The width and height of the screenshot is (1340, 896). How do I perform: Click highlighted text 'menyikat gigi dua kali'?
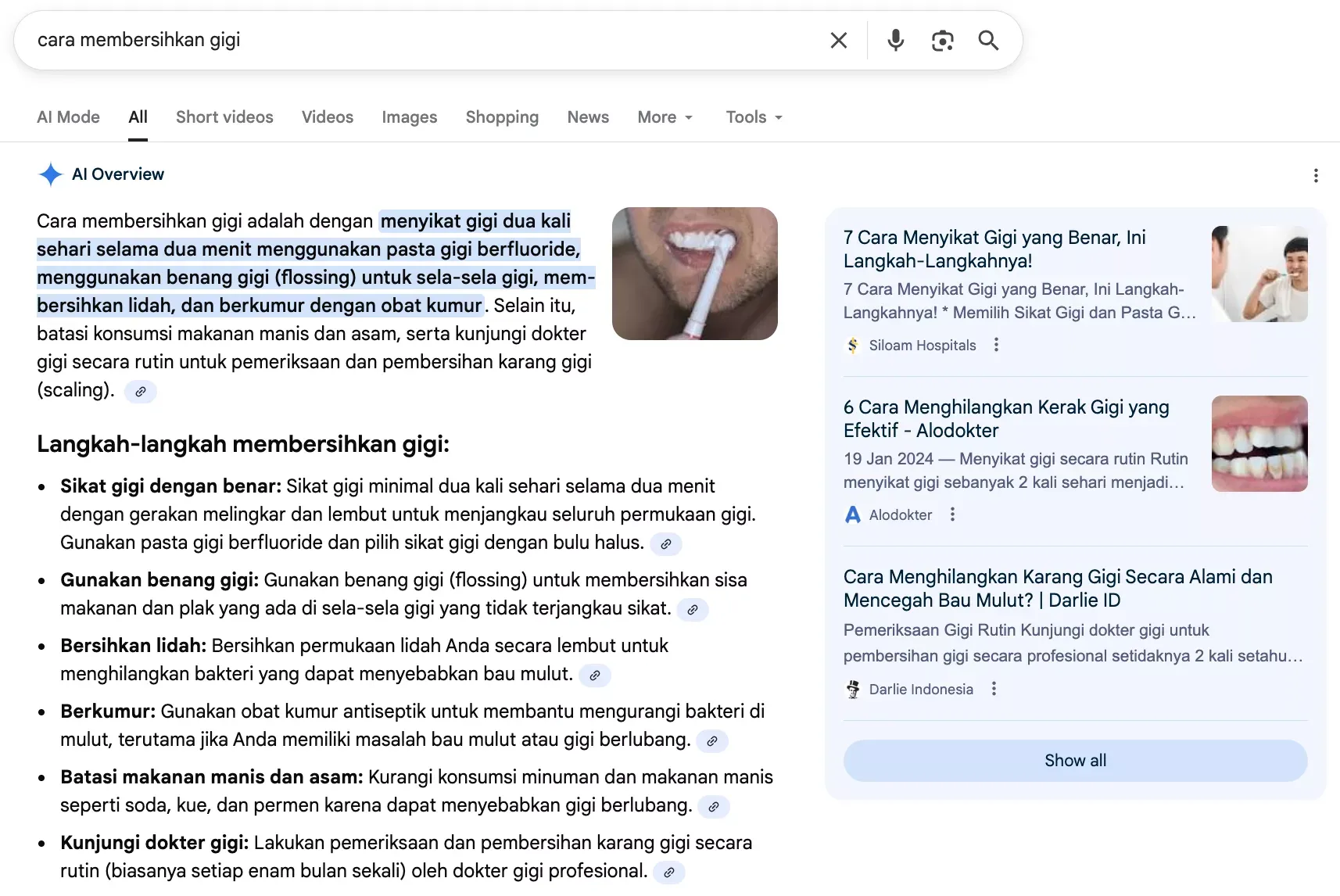point(475,221)
